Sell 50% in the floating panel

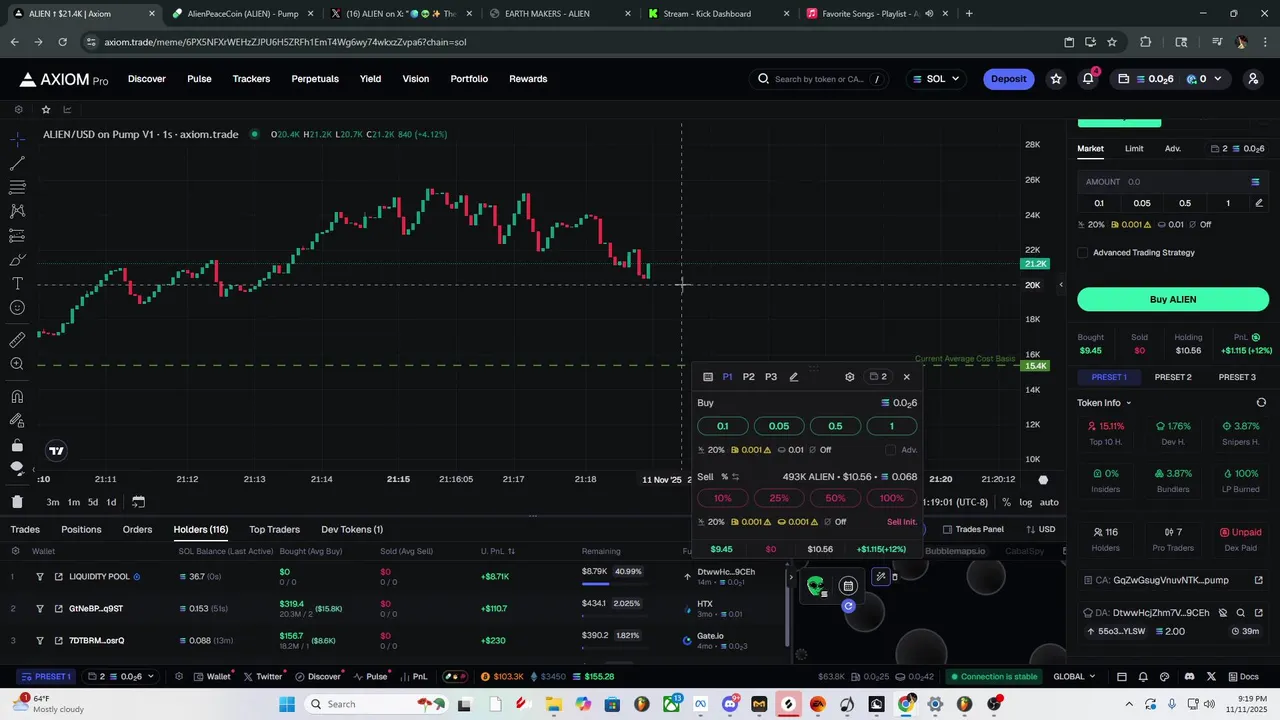pyautogui.click(x=835, y=498)
